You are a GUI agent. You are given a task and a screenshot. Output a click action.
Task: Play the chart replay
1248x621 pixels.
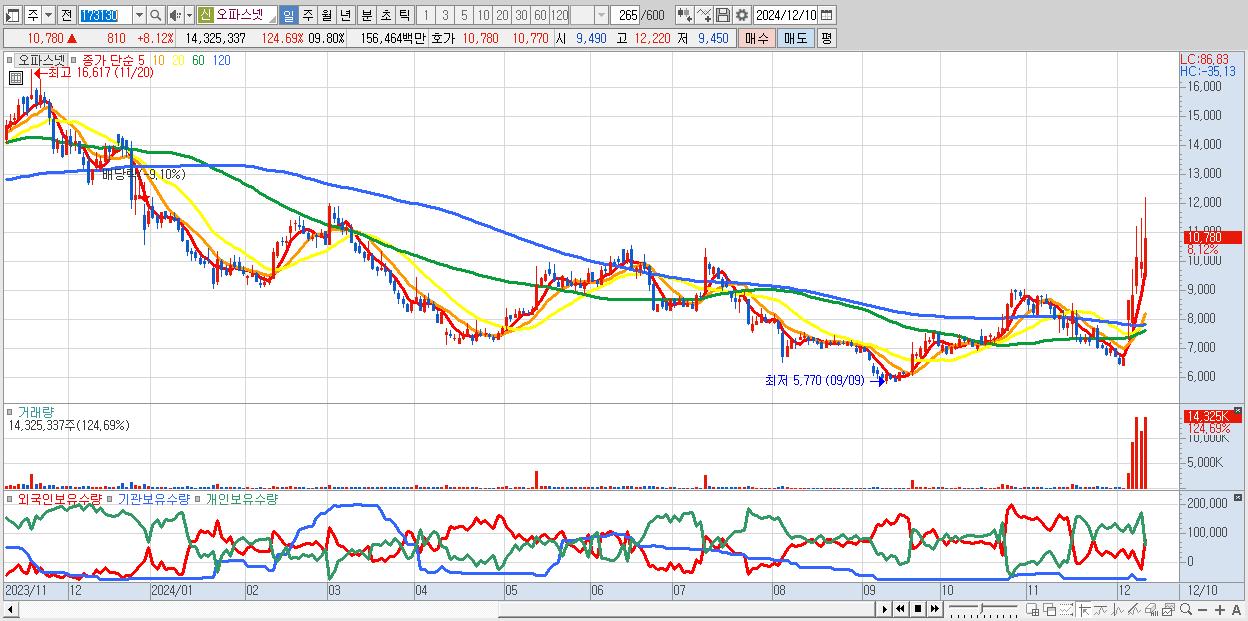pyautogui.click(x=885, y=609)
